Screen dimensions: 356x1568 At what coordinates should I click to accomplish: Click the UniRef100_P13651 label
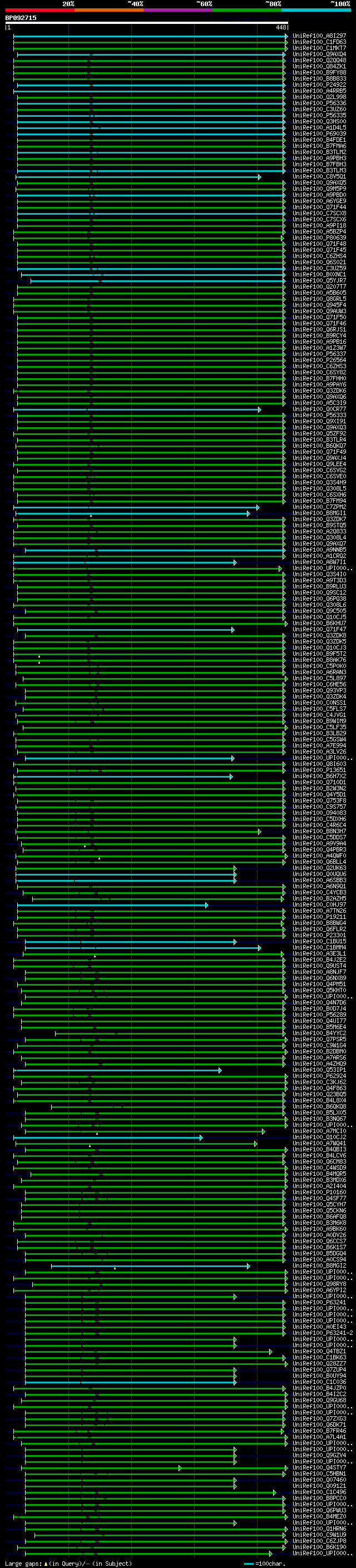tap(319, 770)
